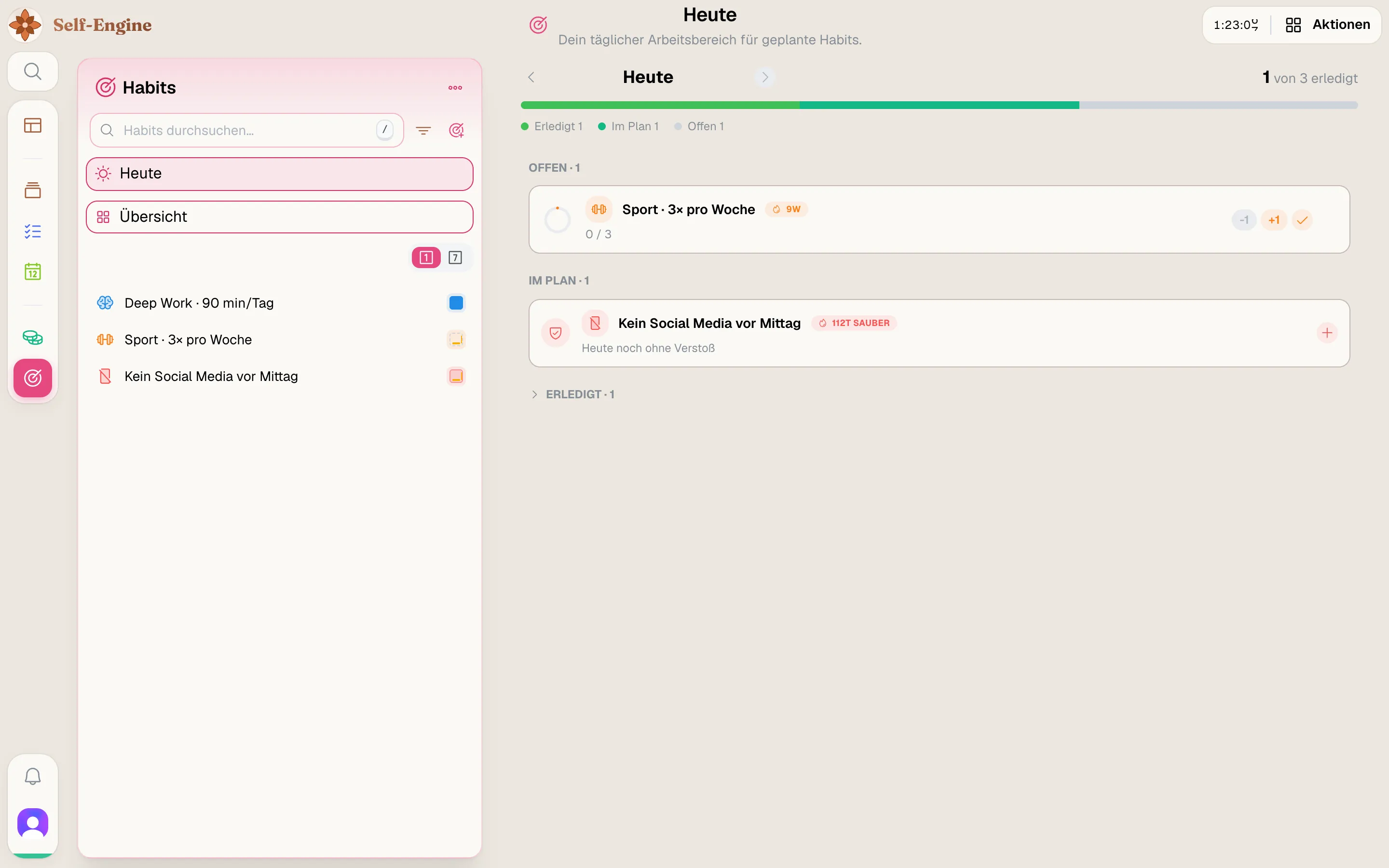Open the user profile avatar

click(x=33, y=823)
